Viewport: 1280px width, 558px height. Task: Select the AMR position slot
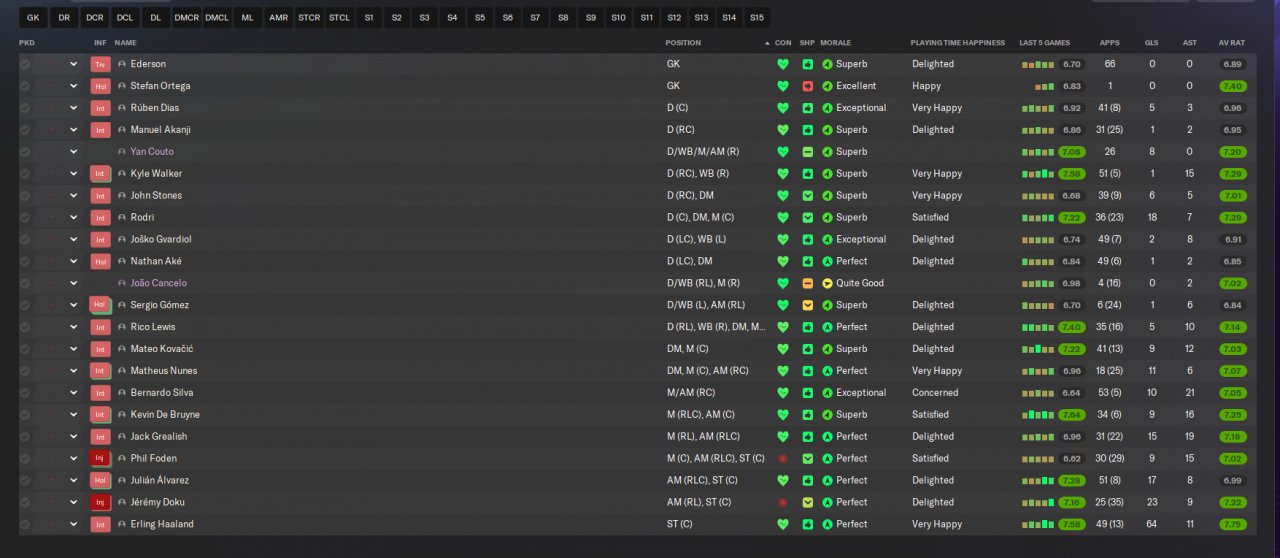click(278, 18)
